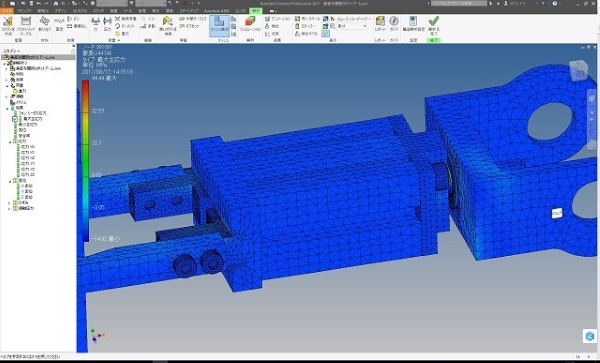
Task: Click the ViewCube in the viewport corner
Action: click(579, 71)
